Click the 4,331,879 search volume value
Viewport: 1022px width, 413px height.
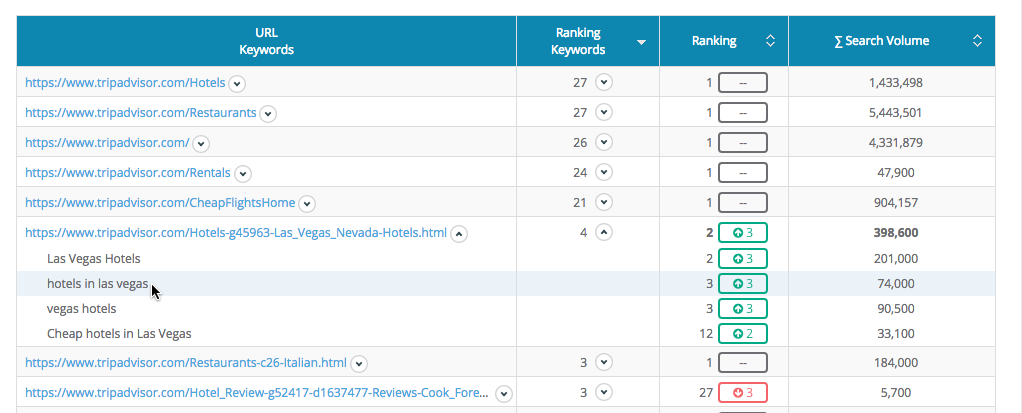pos(896,143)
